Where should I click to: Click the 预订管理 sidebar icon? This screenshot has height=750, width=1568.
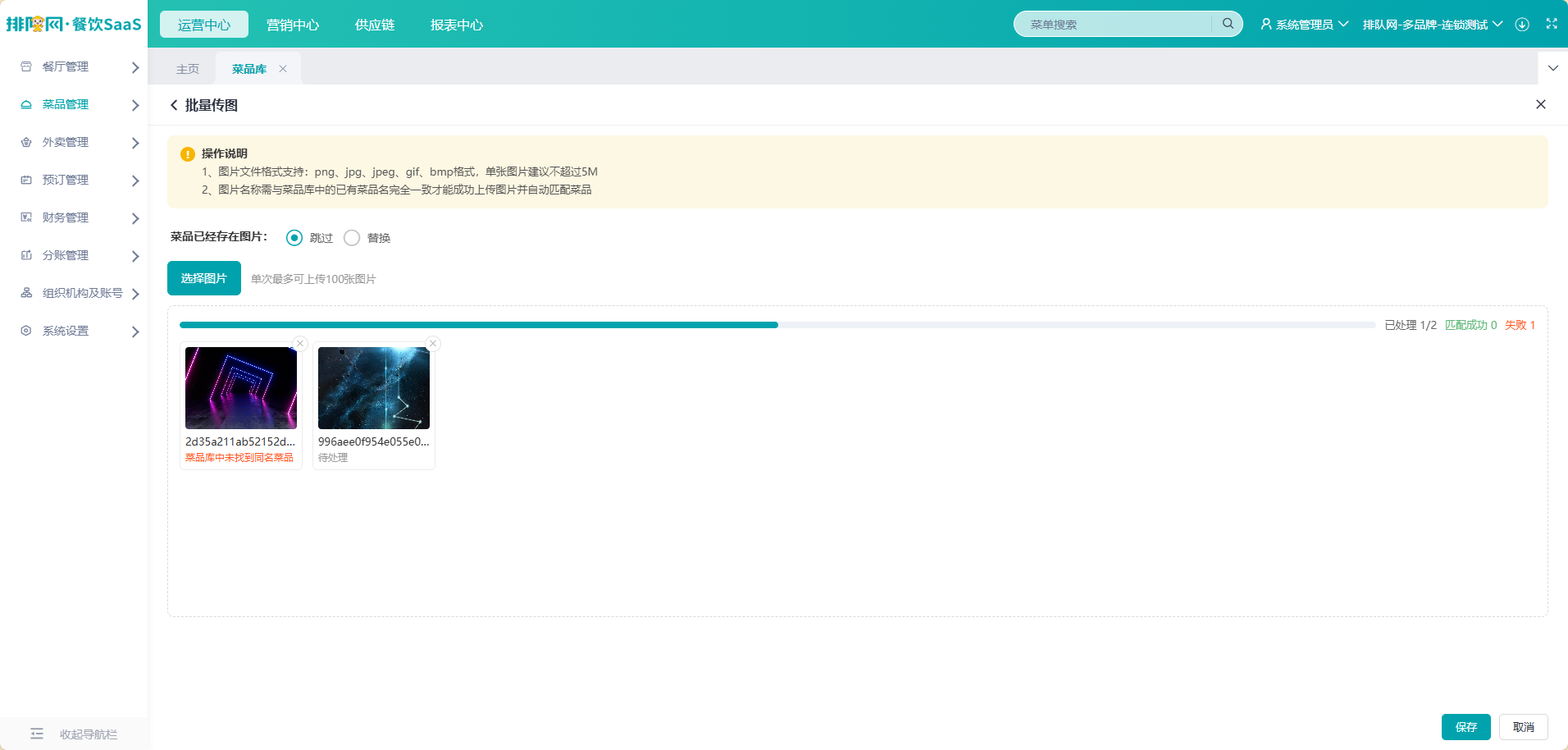26,180
